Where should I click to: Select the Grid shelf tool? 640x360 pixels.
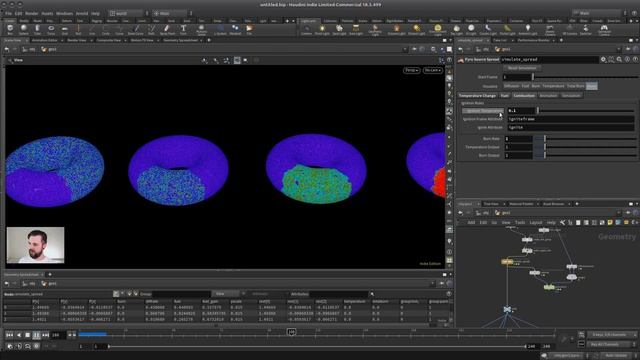(x=64, y=29)
